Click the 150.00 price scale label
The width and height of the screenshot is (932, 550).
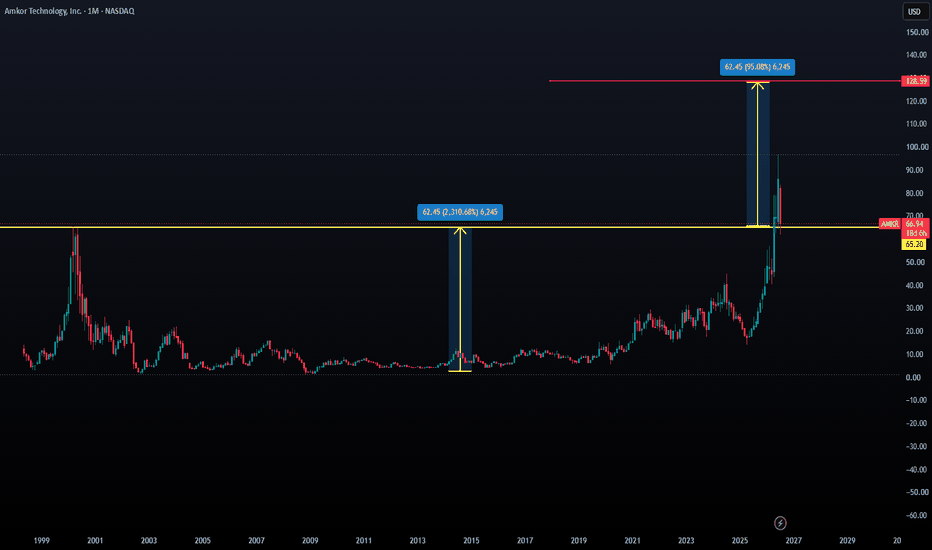coord(917,32)
